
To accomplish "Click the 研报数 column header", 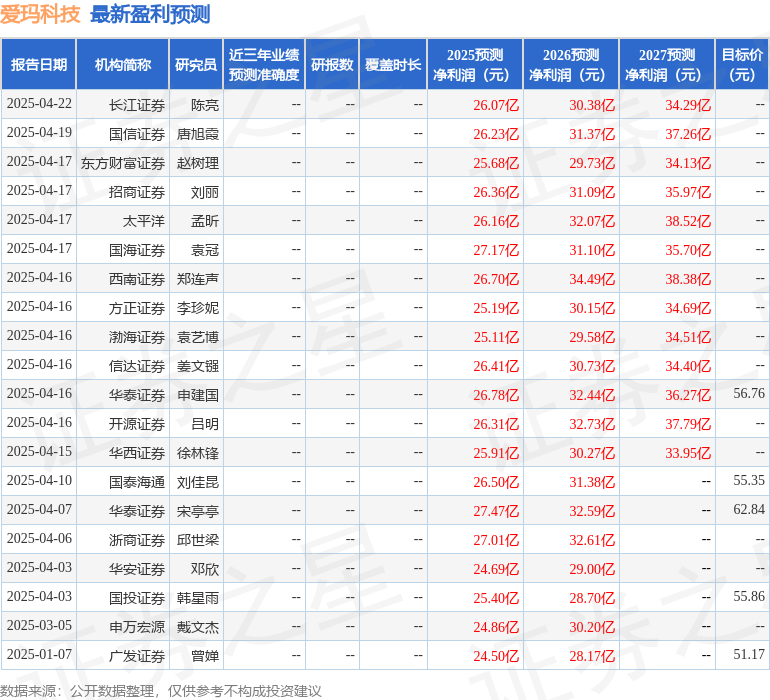I will coord(332,64).
